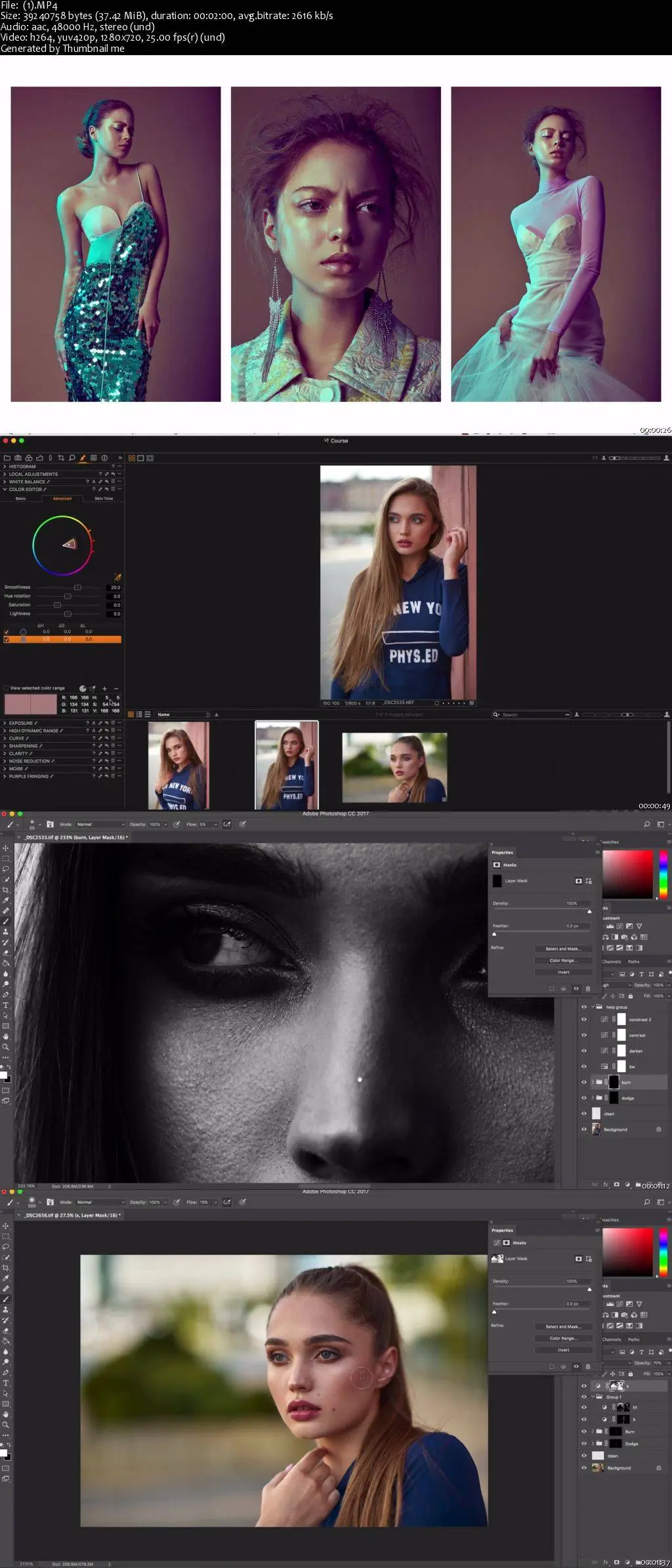The height and width of the screenshot is (1568, 672).
Task: Open the Details magnifier tool tab
Action: click(x=72, y=458)
